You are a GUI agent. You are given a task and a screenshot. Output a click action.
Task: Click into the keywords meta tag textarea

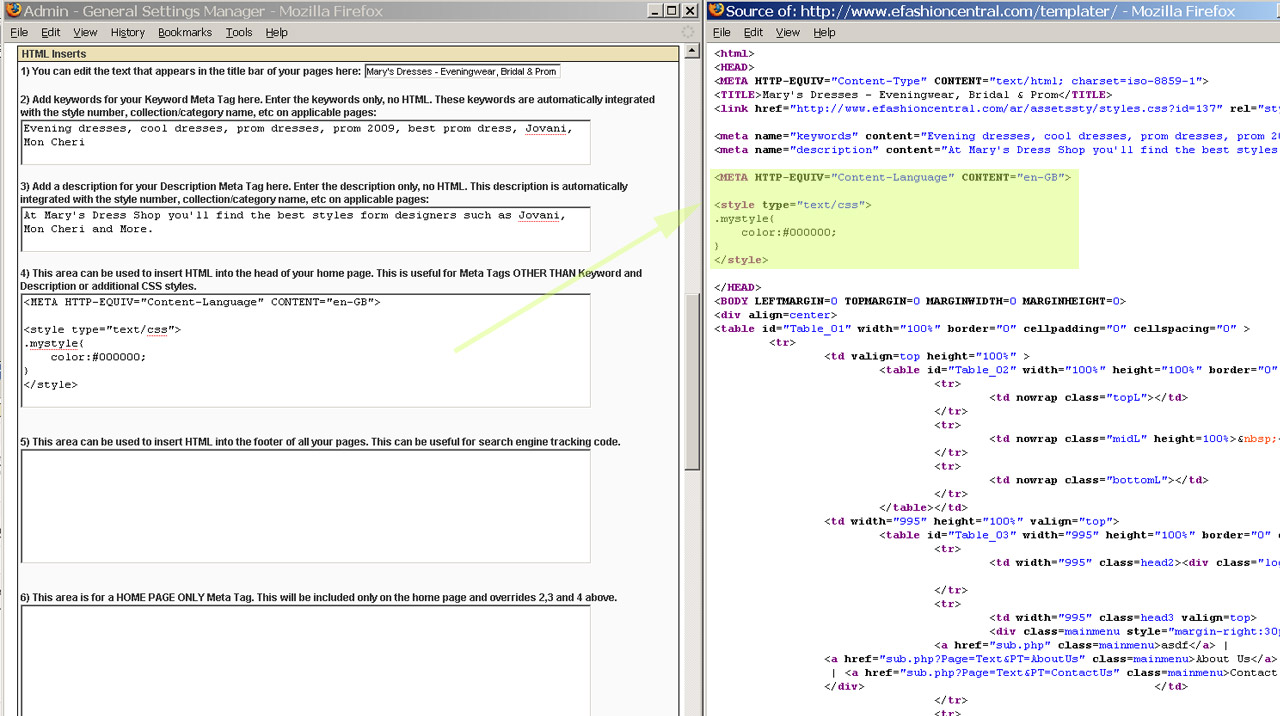pyautogui.click(x=305, y=142)
